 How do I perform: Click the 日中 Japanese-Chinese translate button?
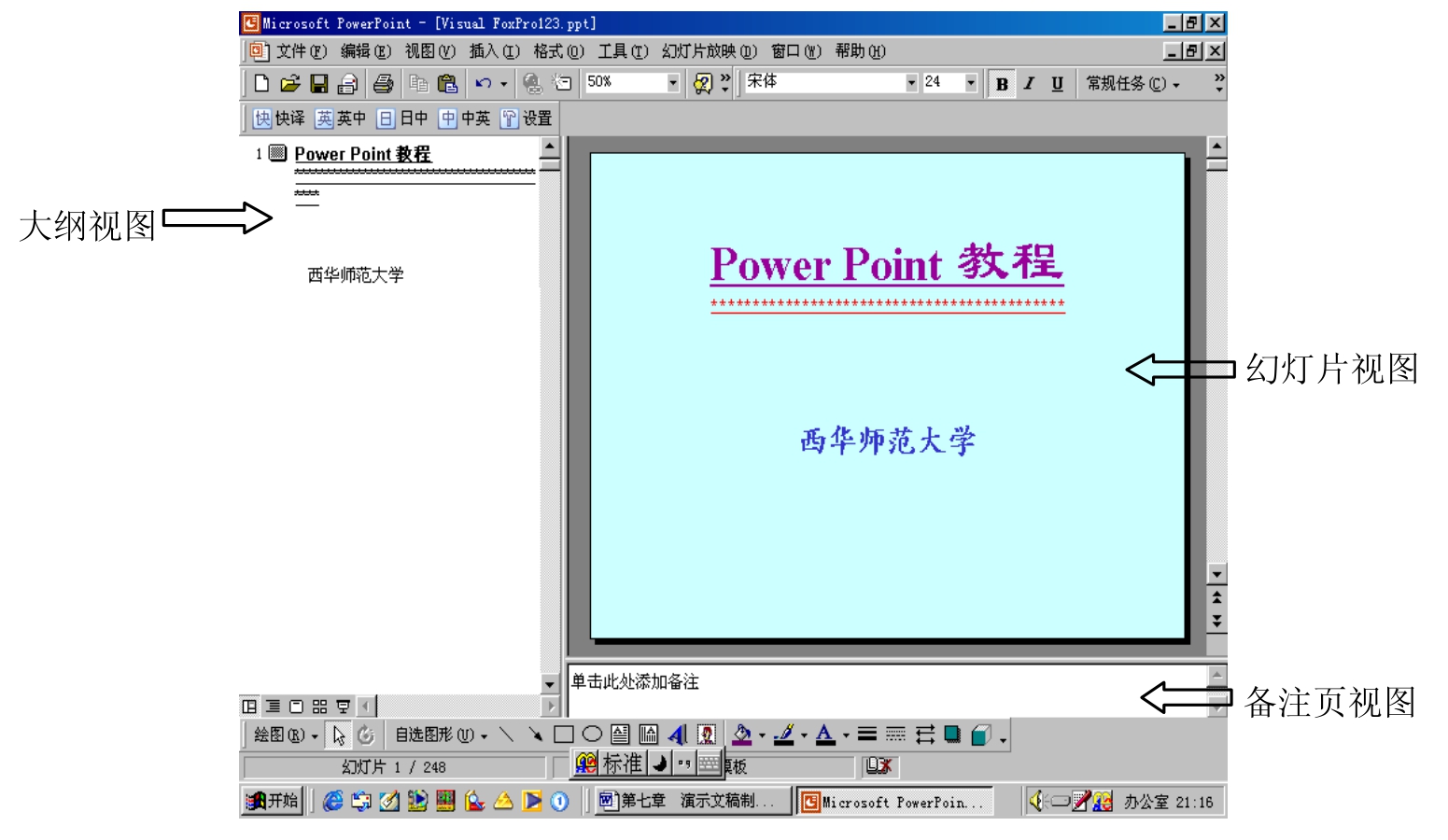click(x=402, y=119)
